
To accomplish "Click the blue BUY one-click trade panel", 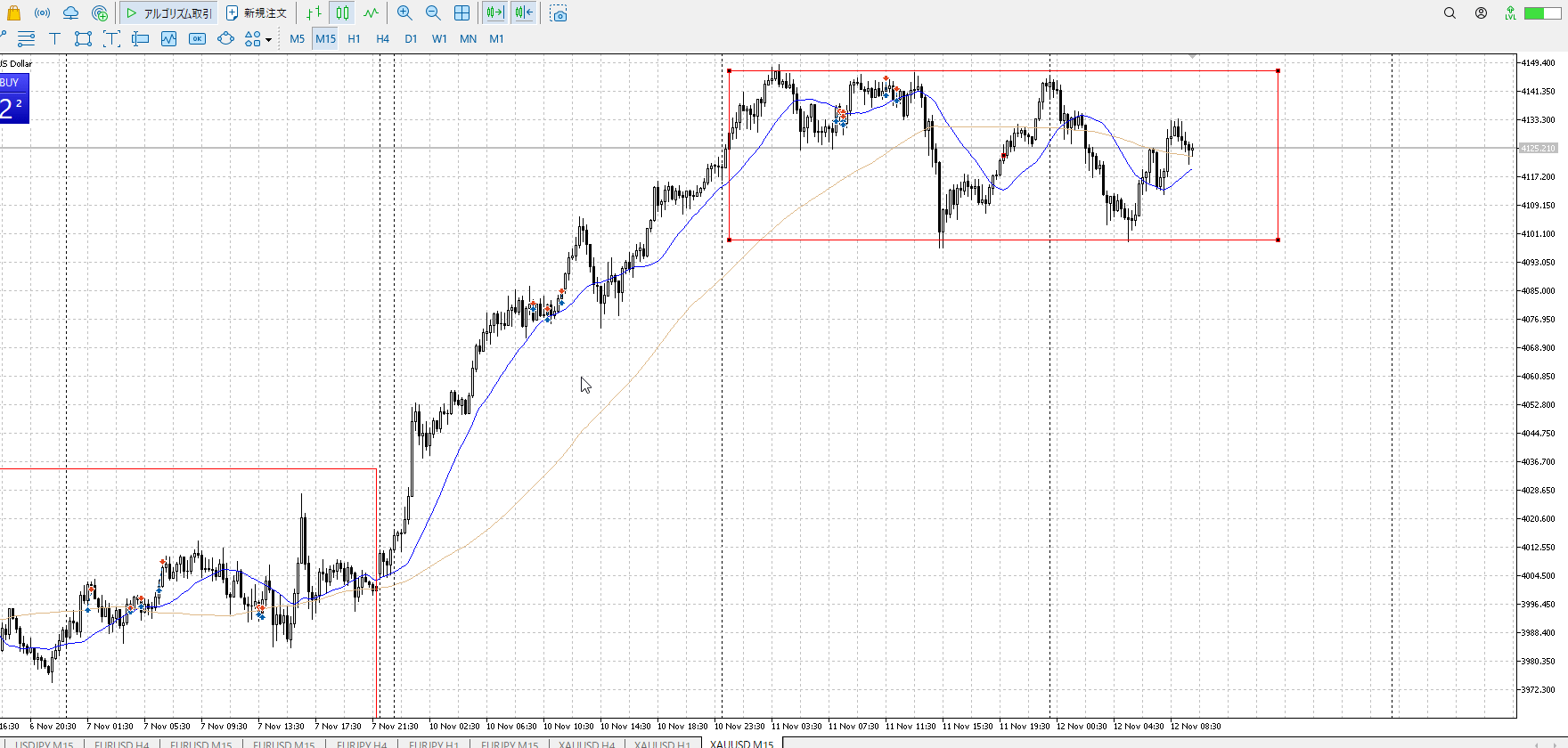I will [x=14, y=99].
